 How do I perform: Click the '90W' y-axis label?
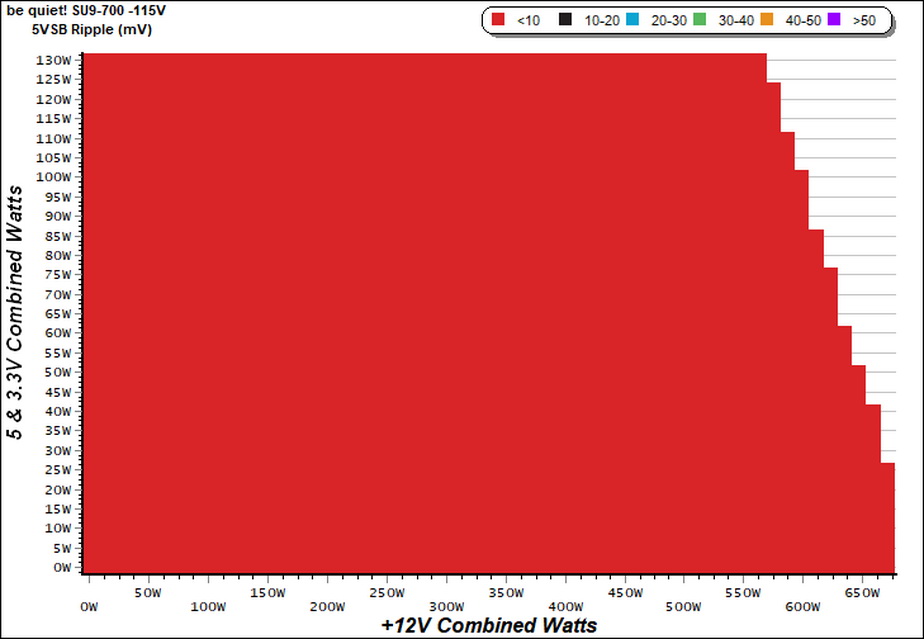click(x=58, y=216)
